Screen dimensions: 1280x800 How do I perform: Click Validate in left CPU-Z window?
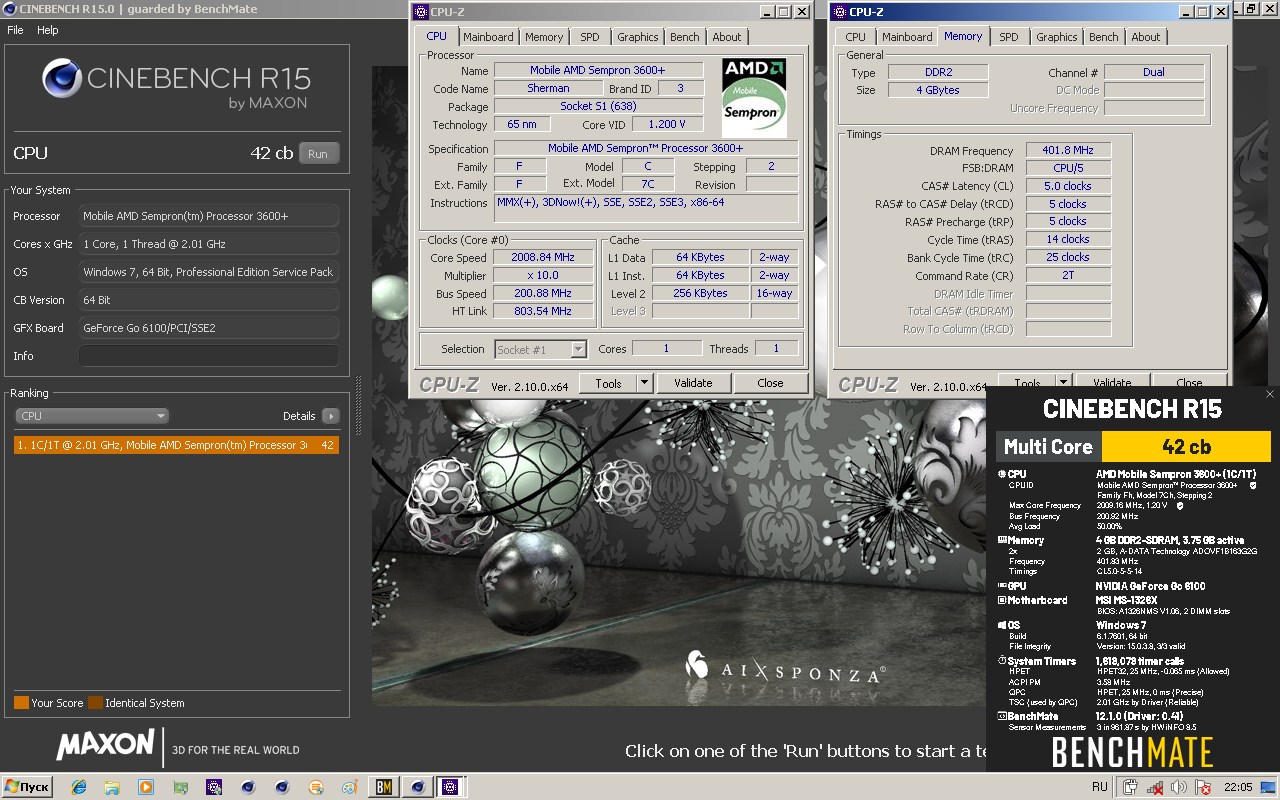693,383
